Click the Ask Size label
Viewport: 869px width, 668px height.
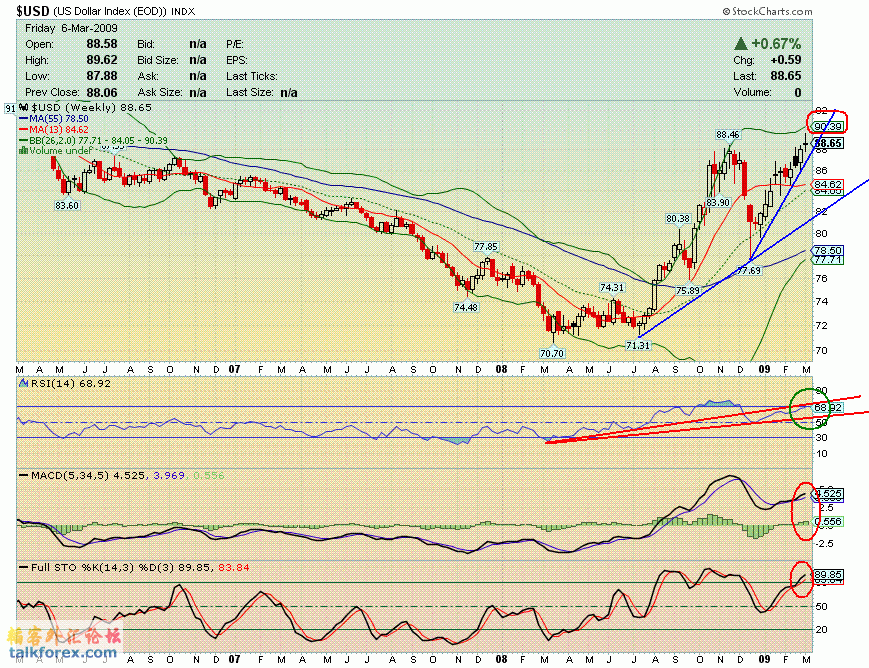tap(160, 92)
